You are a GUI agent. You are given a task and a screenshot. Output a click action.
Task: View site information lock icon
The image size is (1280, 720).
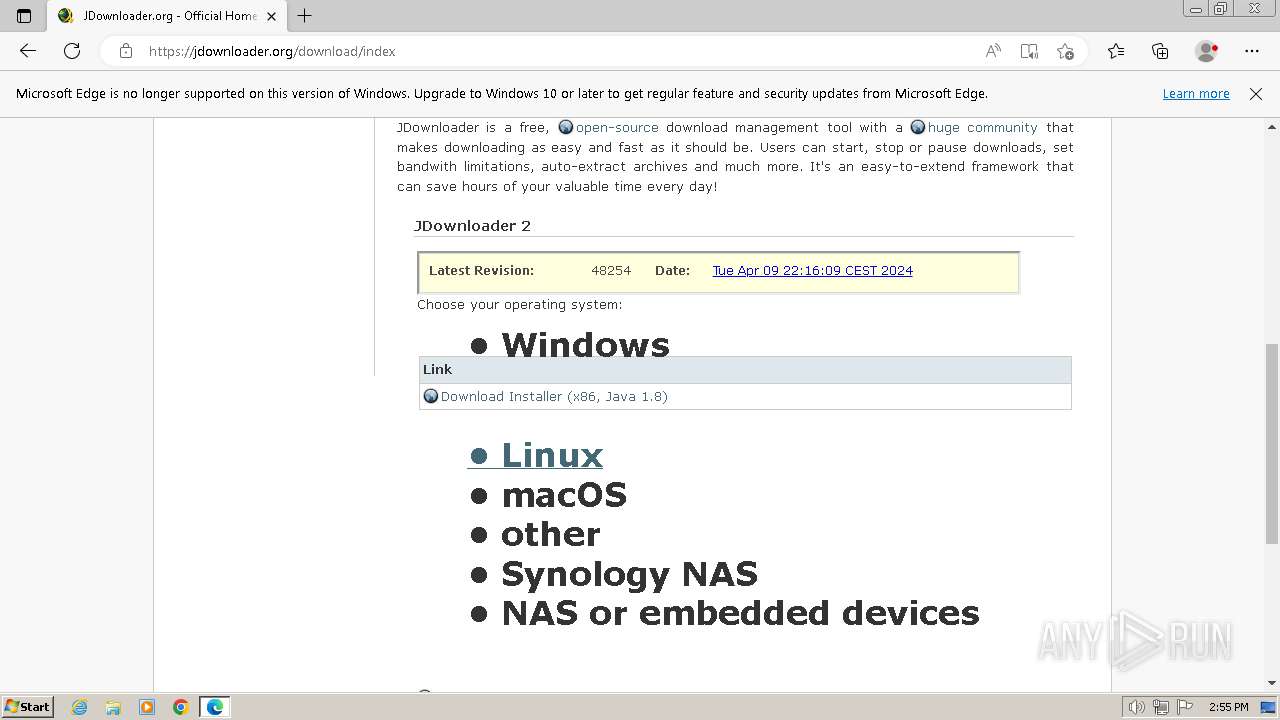(x=126, y=51)
